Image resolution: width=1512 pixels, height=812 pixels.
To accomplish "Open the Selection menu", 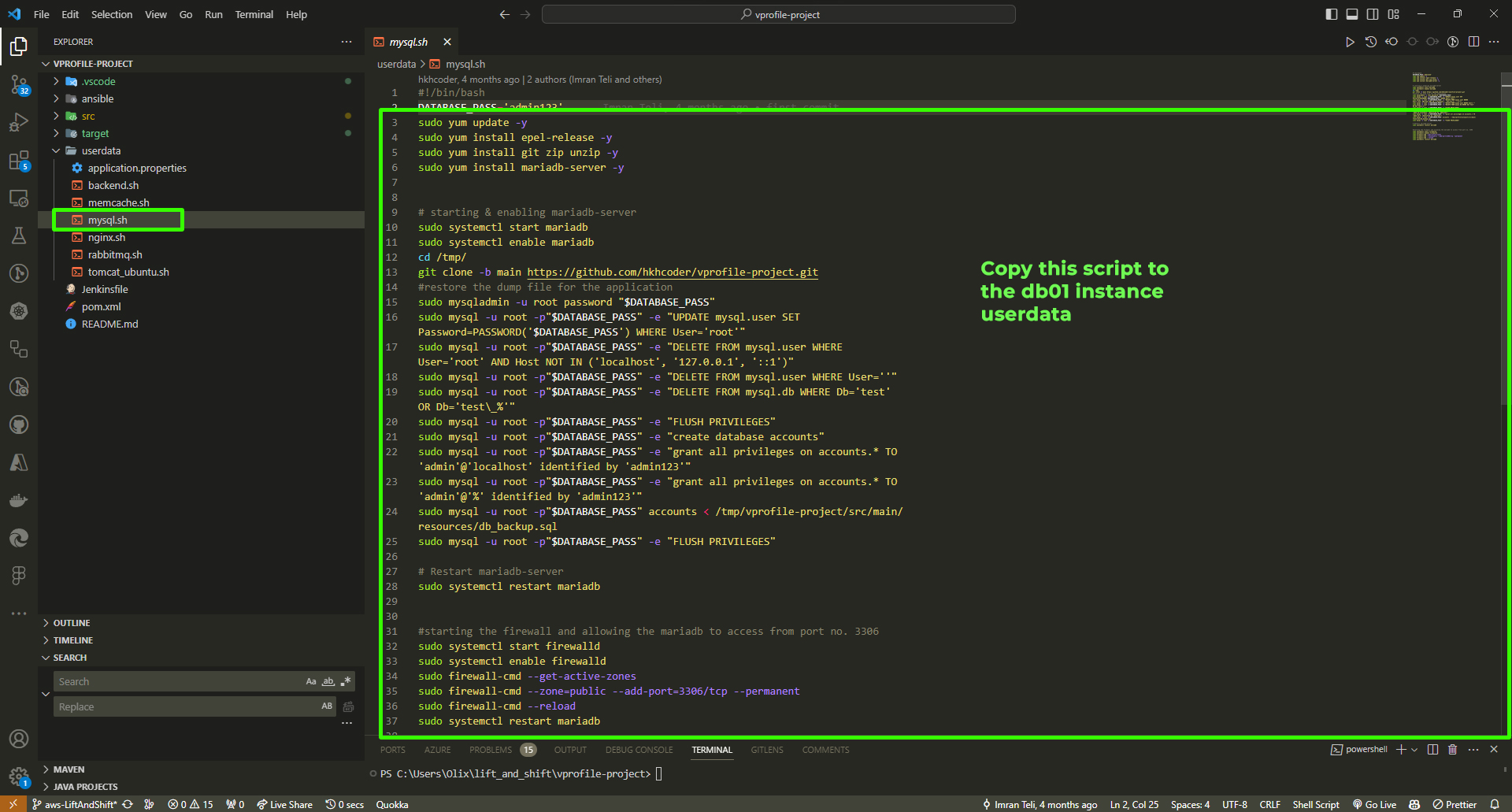I will pyautogui.click(x=112, y=14).
